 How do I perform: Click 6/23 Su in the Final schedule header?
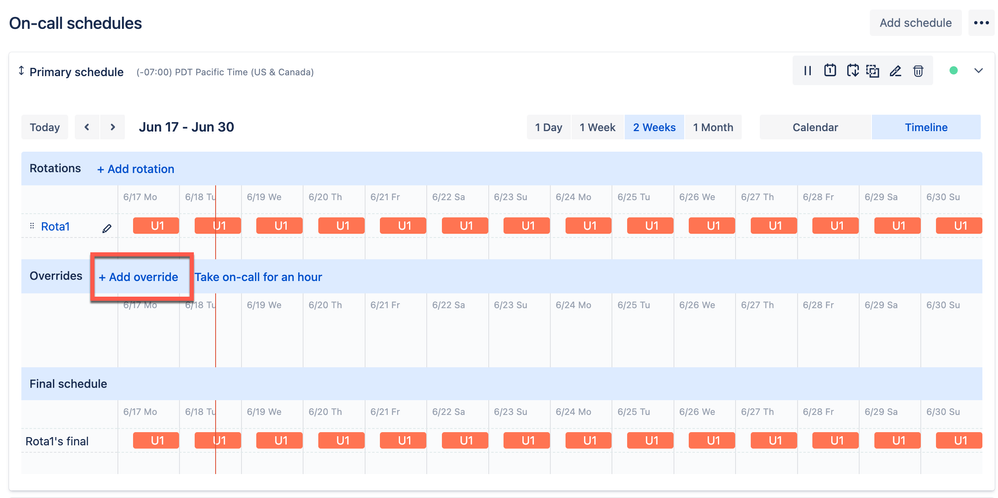click(x=510, y=412)
